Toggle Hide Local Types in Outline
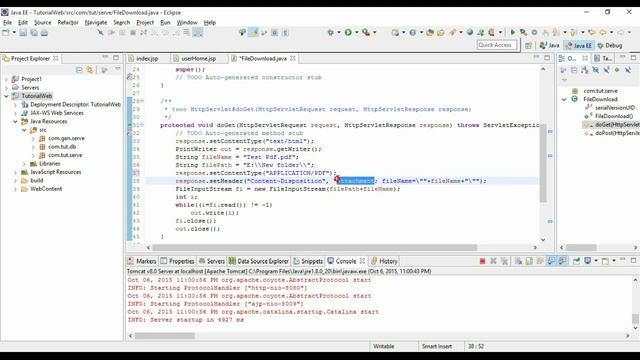Image resolution: width=640 pixels, height=360 pixels. [x=628, y=70]
